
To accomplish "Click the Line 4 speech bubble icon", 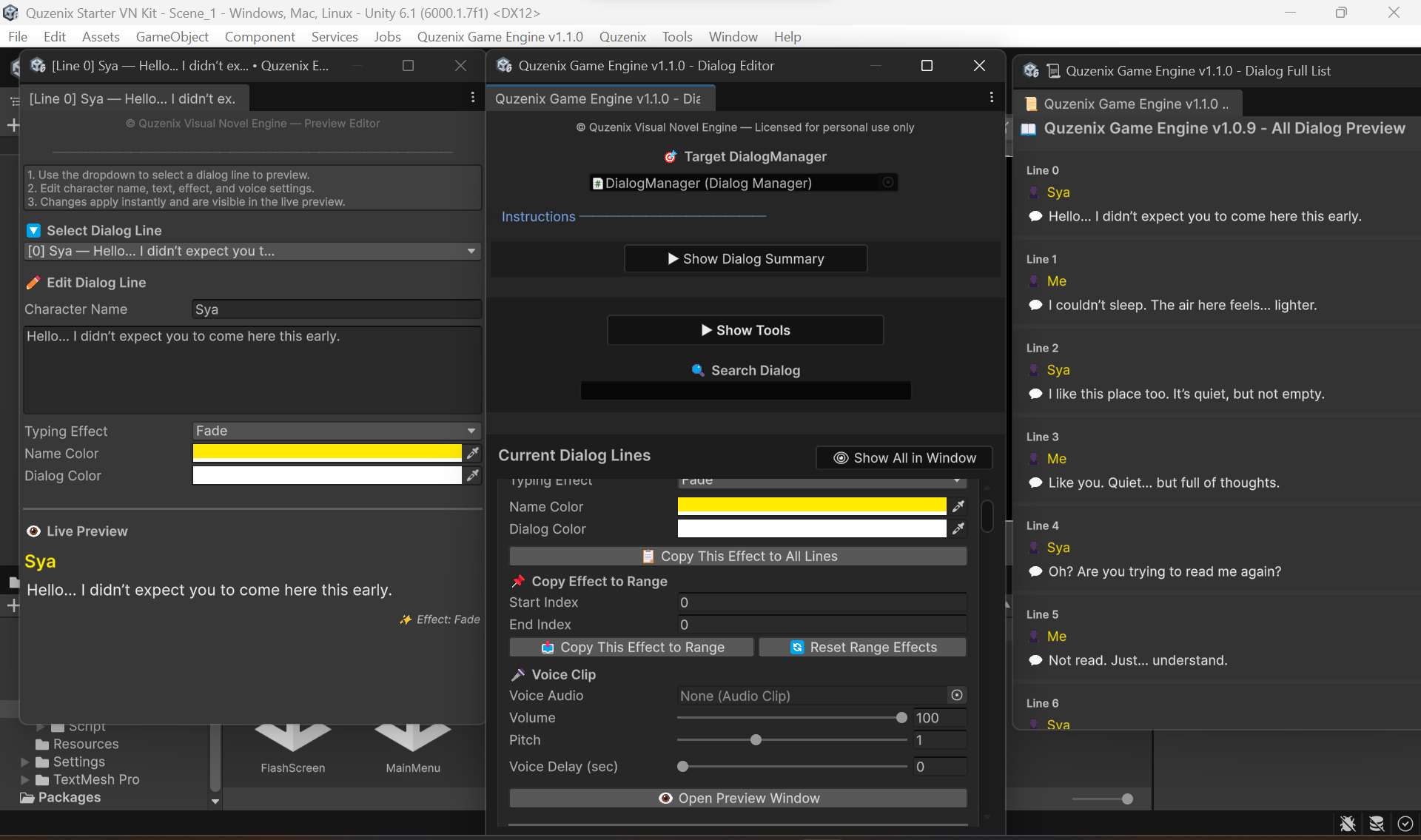I will pos(1035,571).
